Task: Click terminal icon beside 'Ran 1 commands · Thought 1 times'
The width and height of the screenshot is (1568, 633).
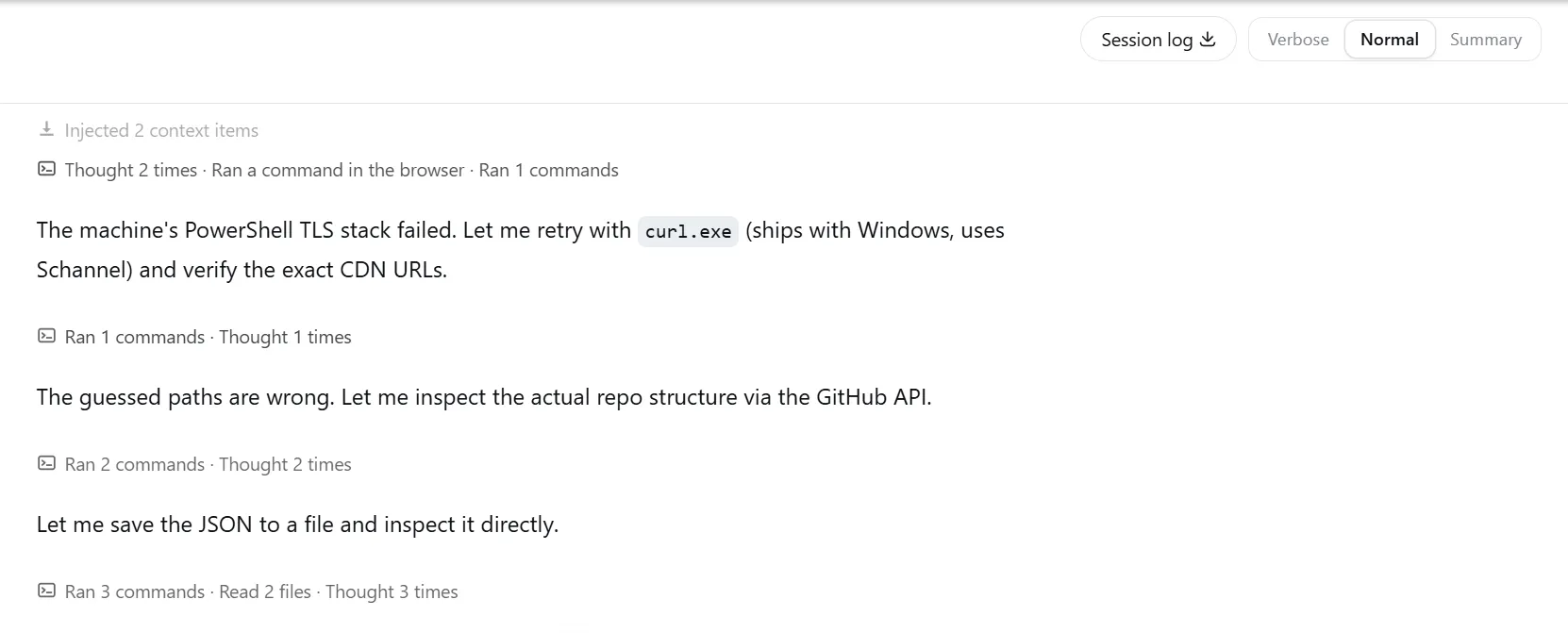Action: click(x=46, y=336)
